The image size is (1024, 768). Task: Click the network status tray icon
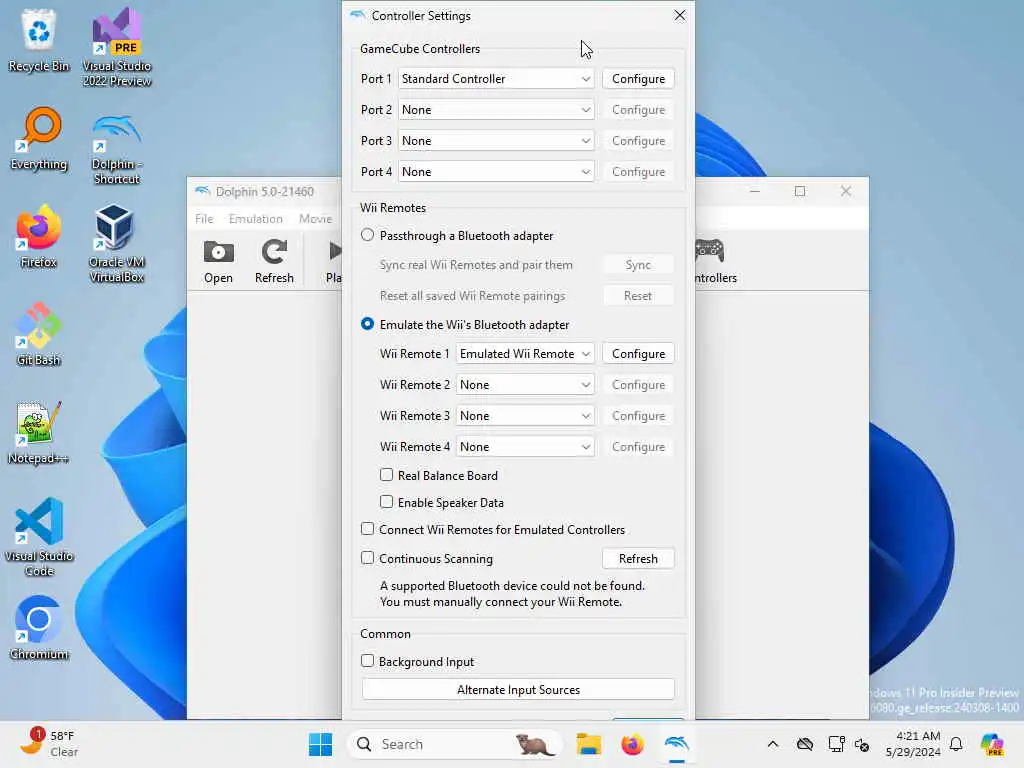836,744
